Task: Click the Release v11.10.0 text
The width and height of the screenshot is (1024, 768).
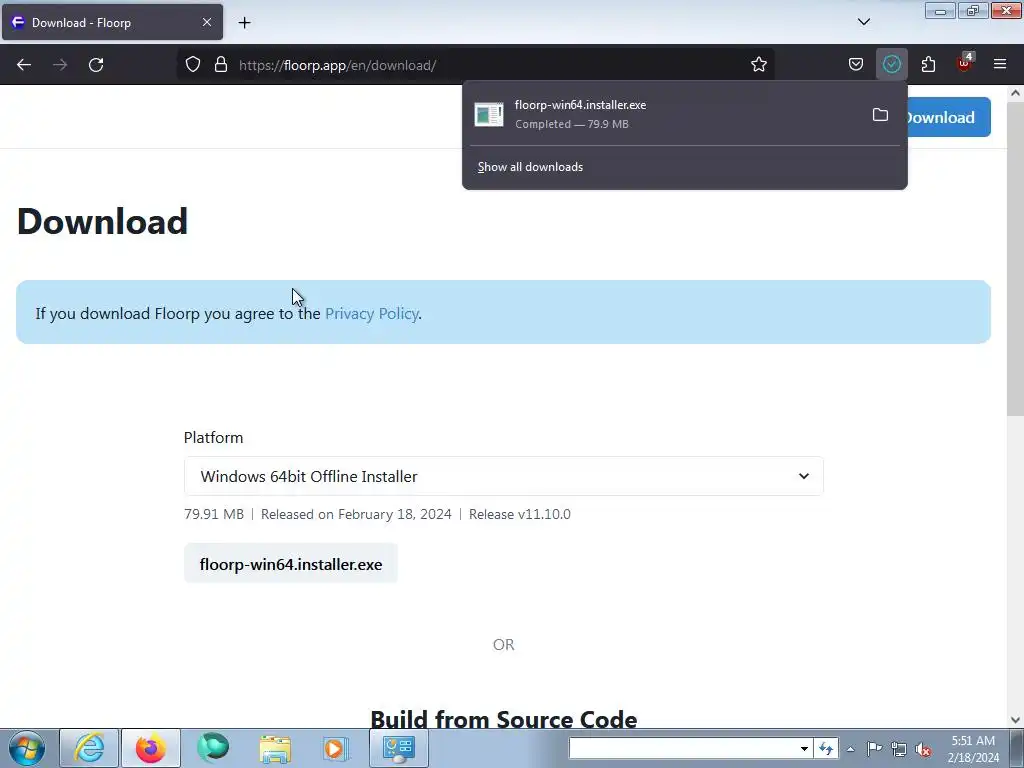Action: pyautogui.click(x=520, y=514)
